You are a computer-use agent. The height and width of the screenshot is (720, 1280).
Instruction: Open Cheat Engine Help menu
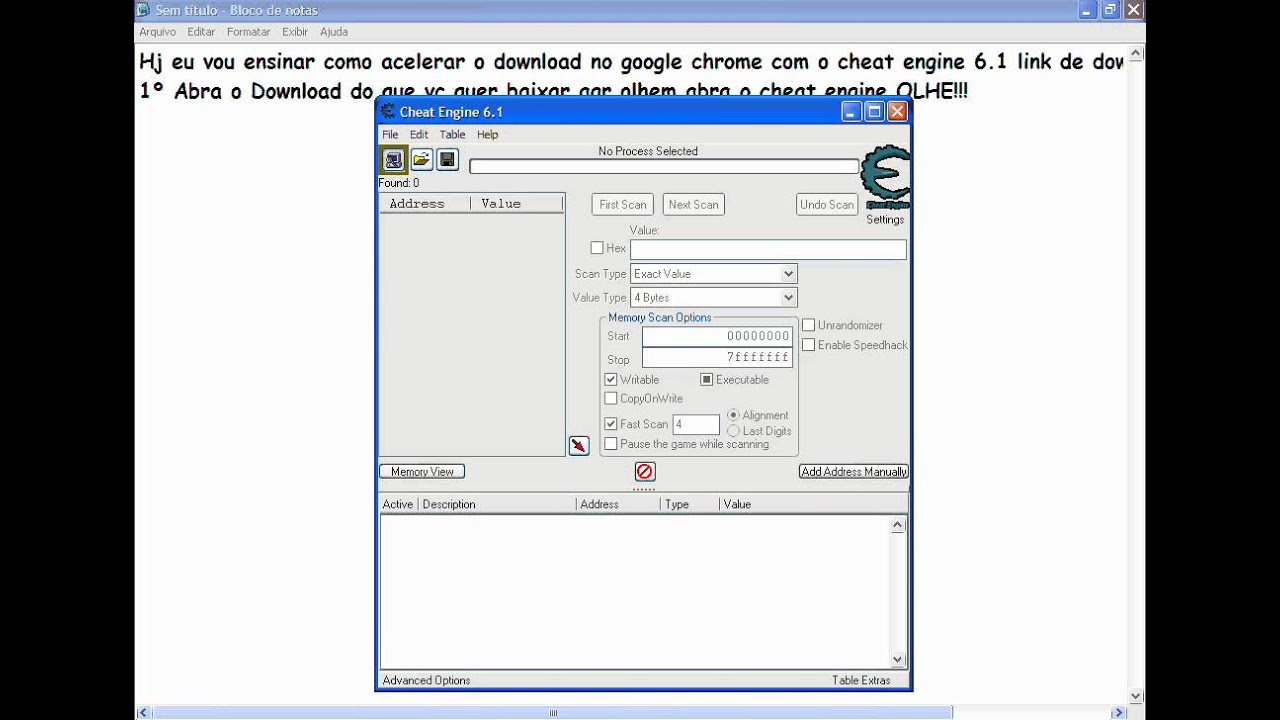click(x=487, y=135)
